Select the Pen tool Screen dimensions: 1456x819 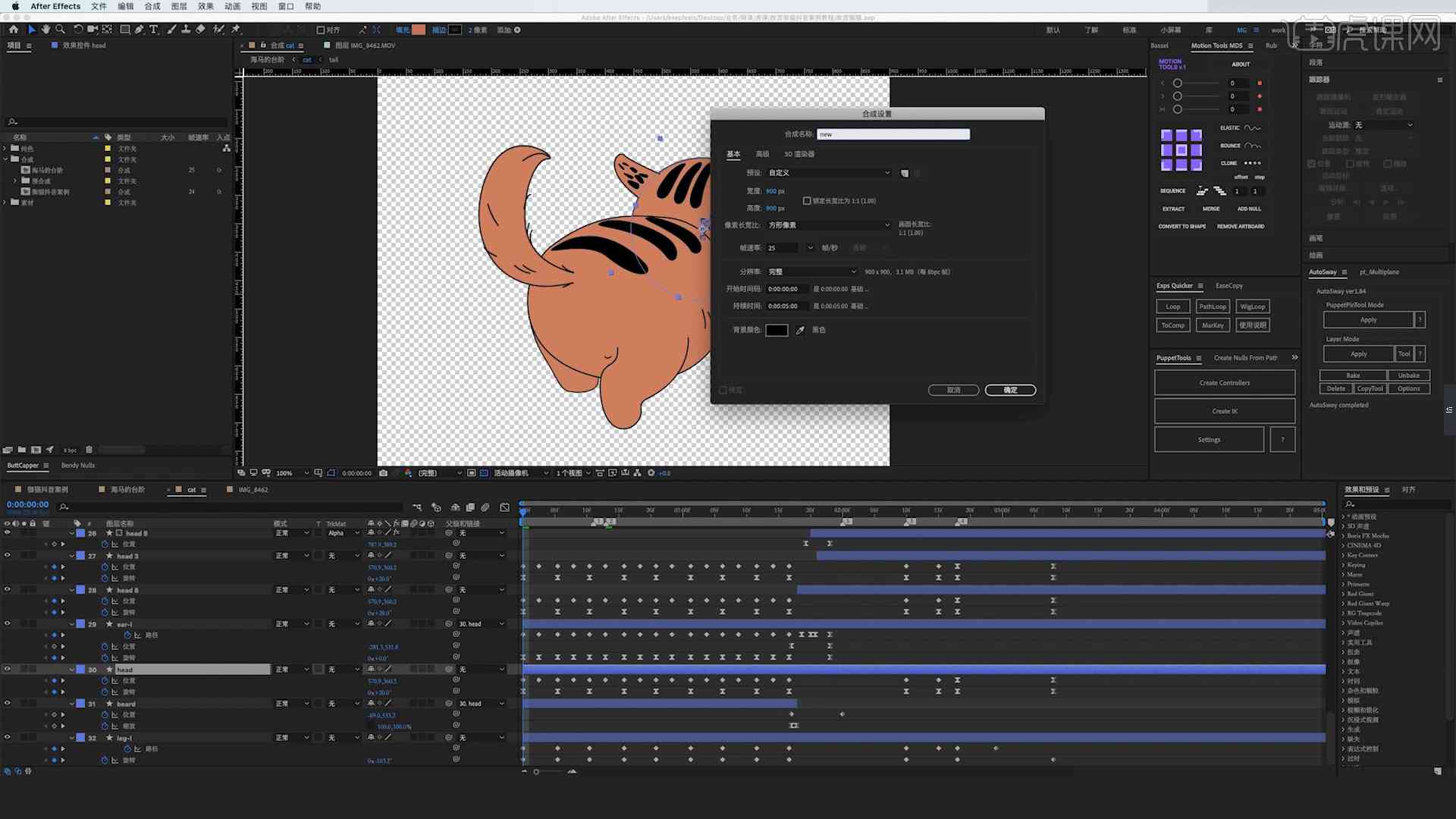[x=140, y=30]
